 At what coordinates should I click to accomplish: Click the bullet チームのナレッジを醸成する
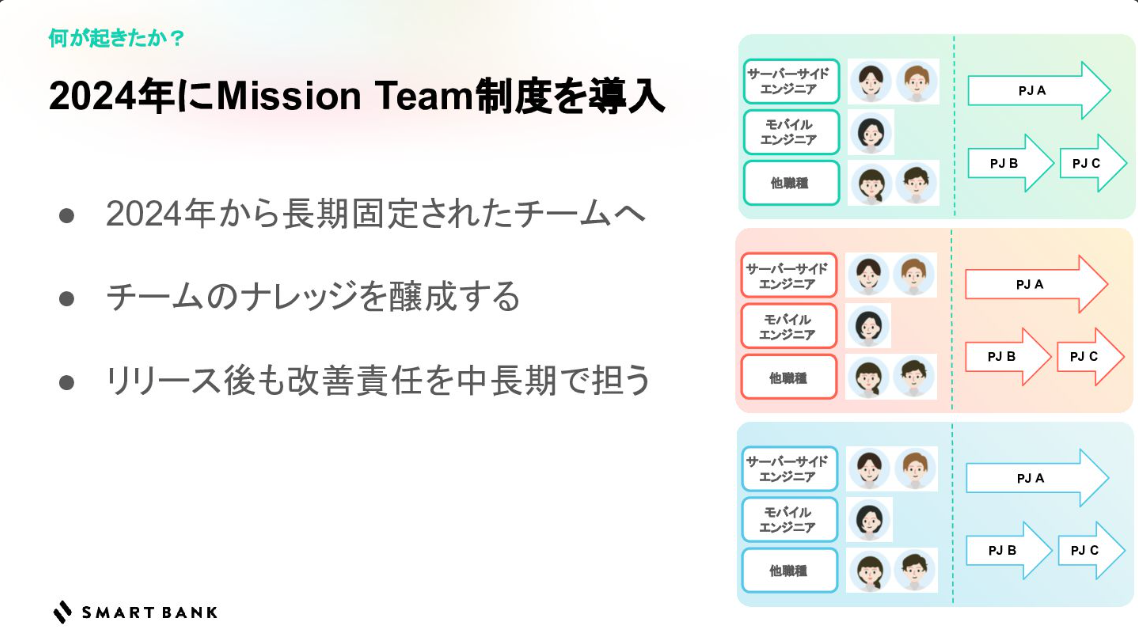click(x=313, y=297)
